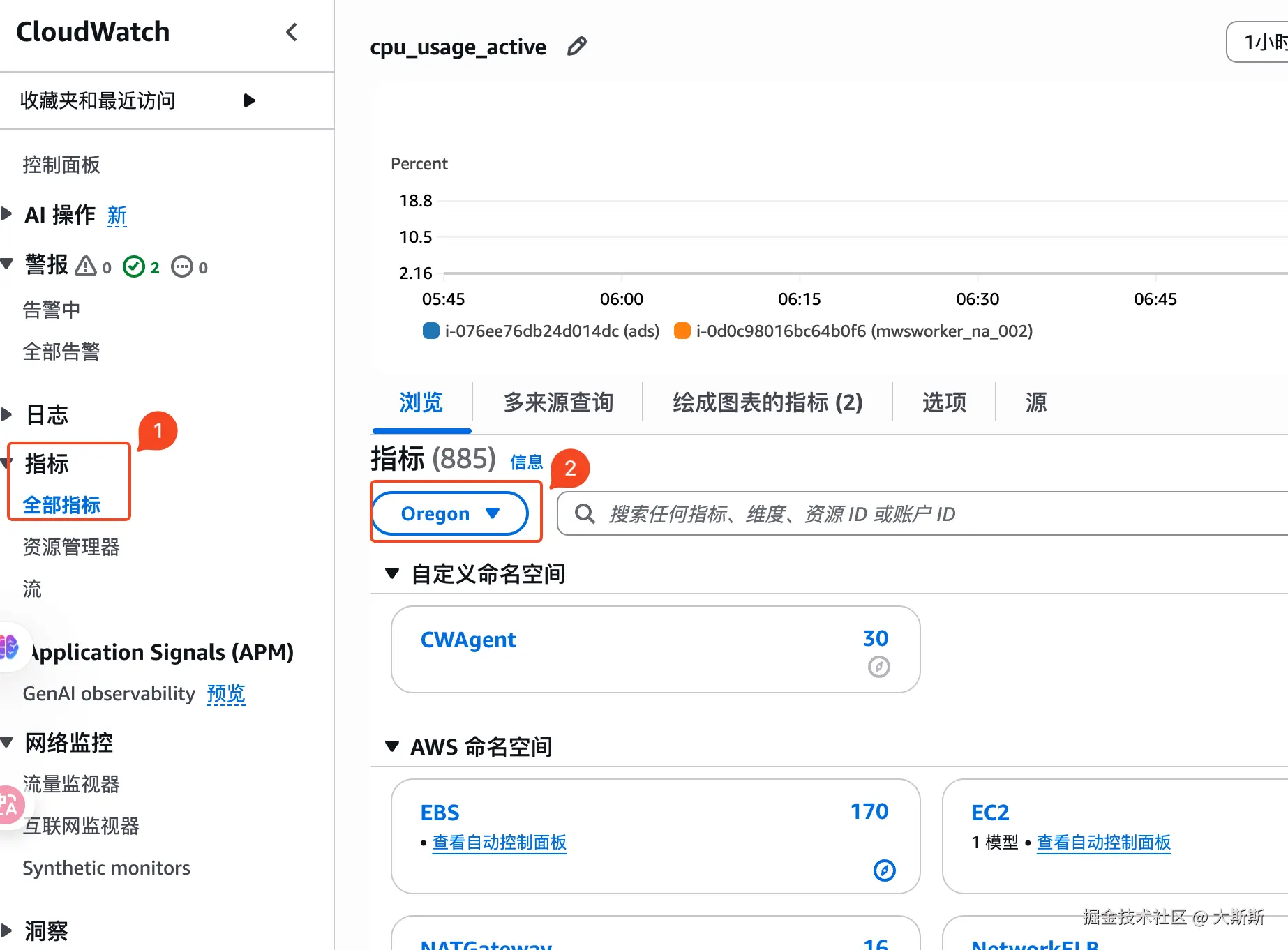The width and height of the screenshot is (1288, 950).
Task: Collapse the 自定义命名空间 section
Action: (x=392, y=573)
